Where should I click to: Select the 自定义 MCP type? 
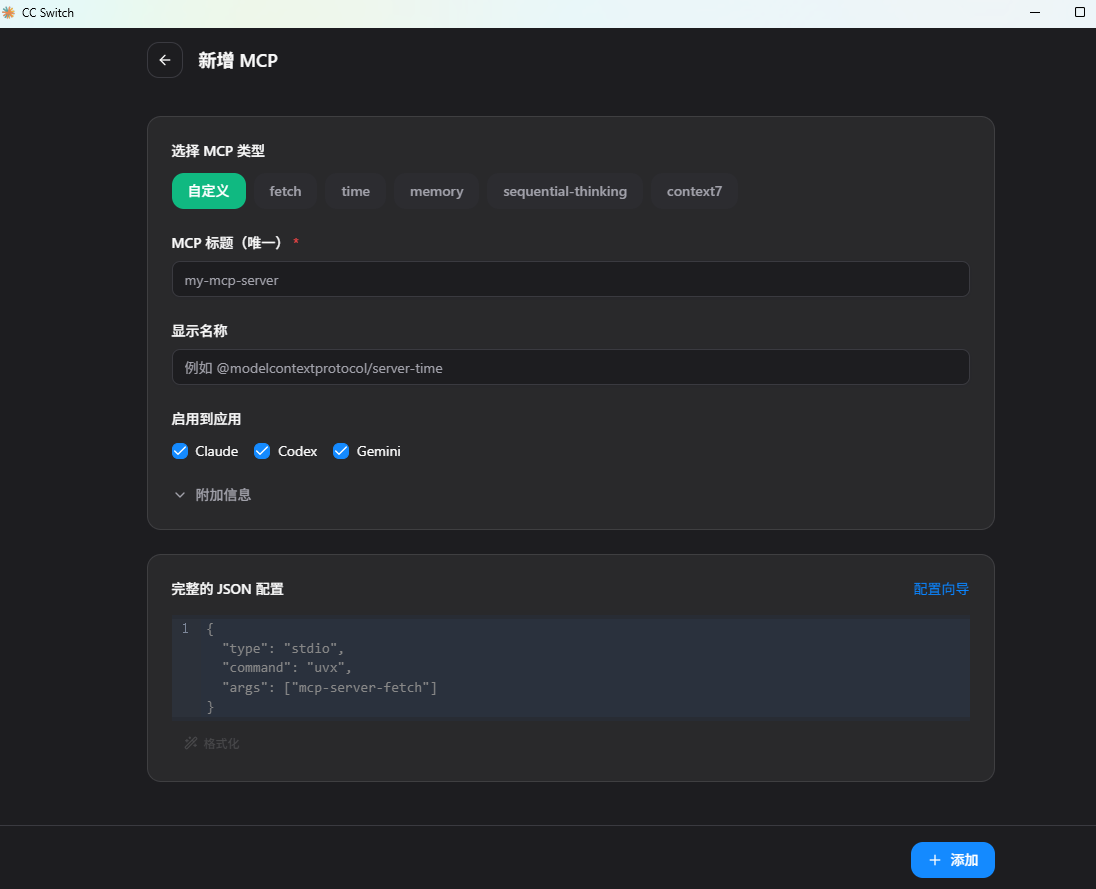tap(208, 191)
